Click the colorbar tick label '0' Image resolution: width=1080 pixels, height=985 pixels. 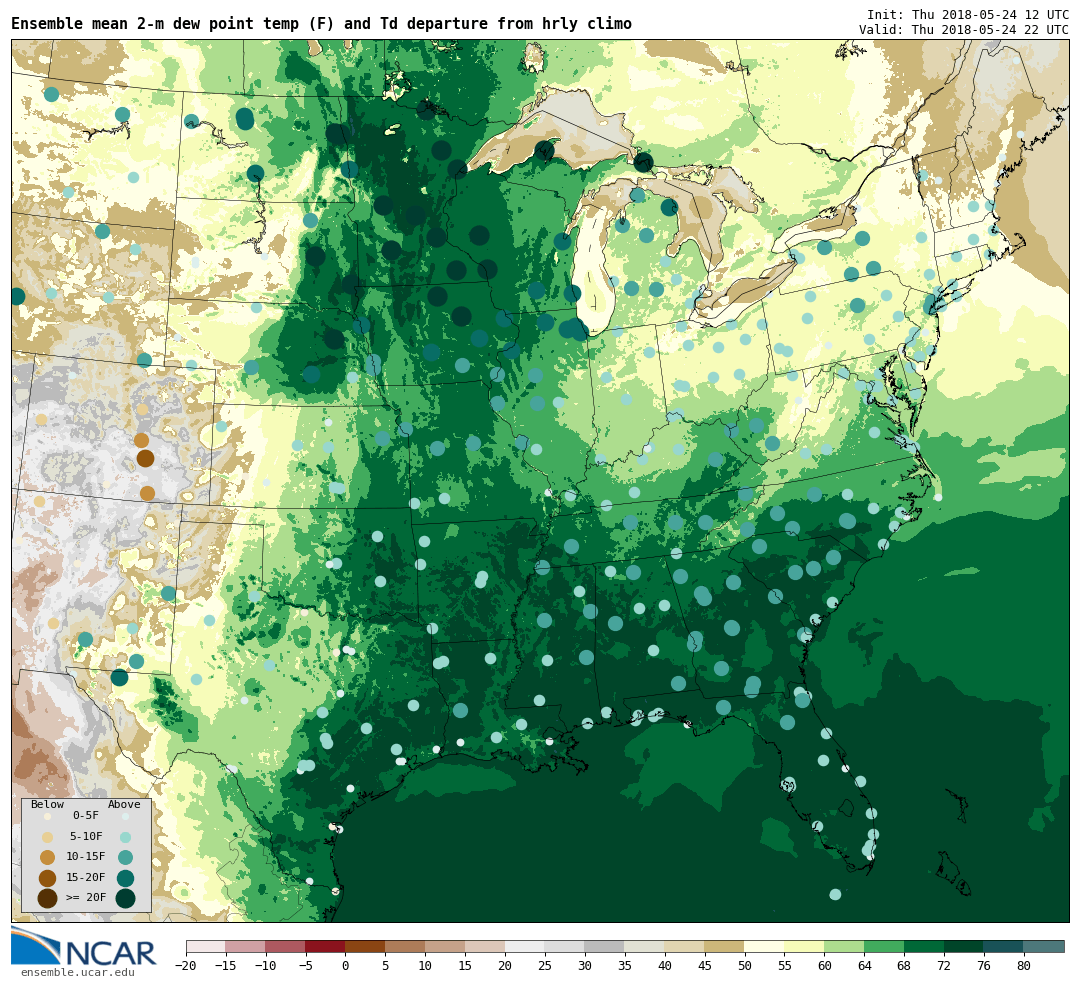pyautogui.click(x=345, y=966)
